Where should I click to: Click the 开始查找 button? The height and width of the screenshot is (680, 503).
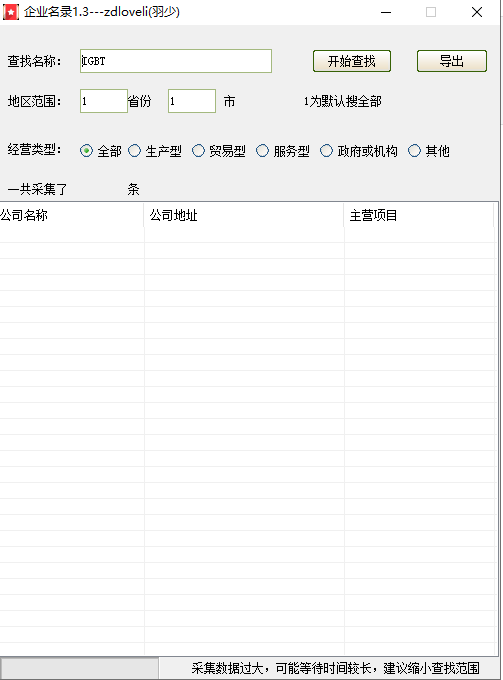click(x=352, y=61)
